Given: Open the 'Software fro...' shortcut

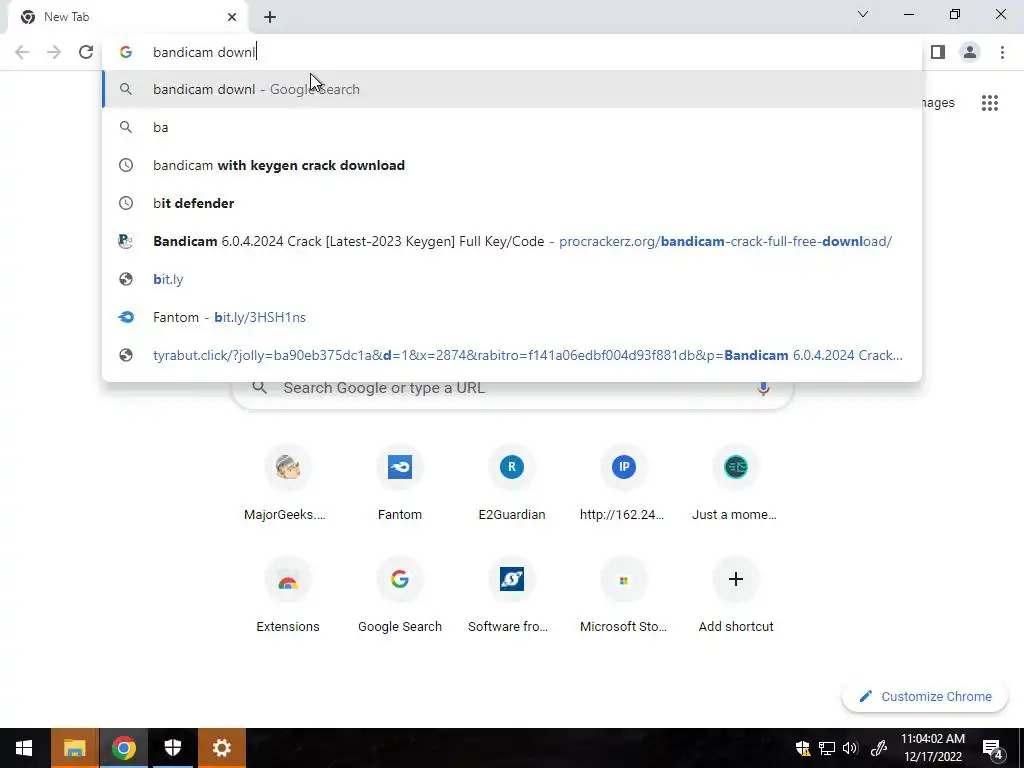Looking at the screenshot, I should [x=512, y=596].
